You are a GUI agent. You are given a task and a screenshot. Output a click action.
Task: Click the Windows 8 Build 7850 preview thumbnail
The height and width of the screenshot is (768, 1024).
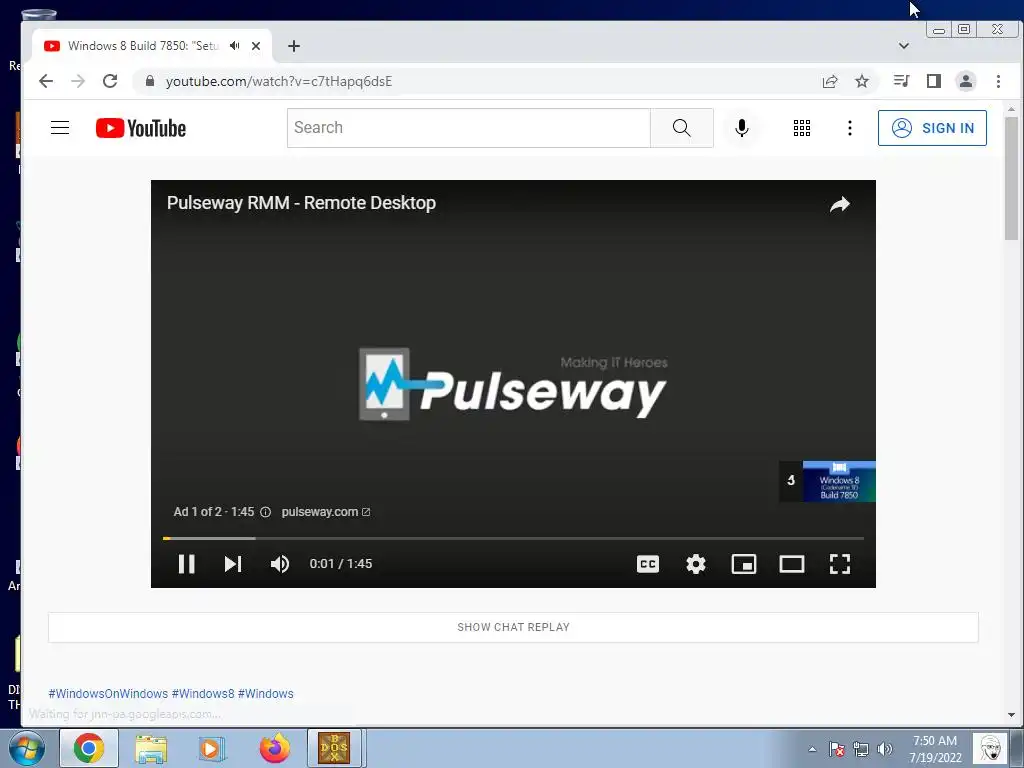[839, 481]
